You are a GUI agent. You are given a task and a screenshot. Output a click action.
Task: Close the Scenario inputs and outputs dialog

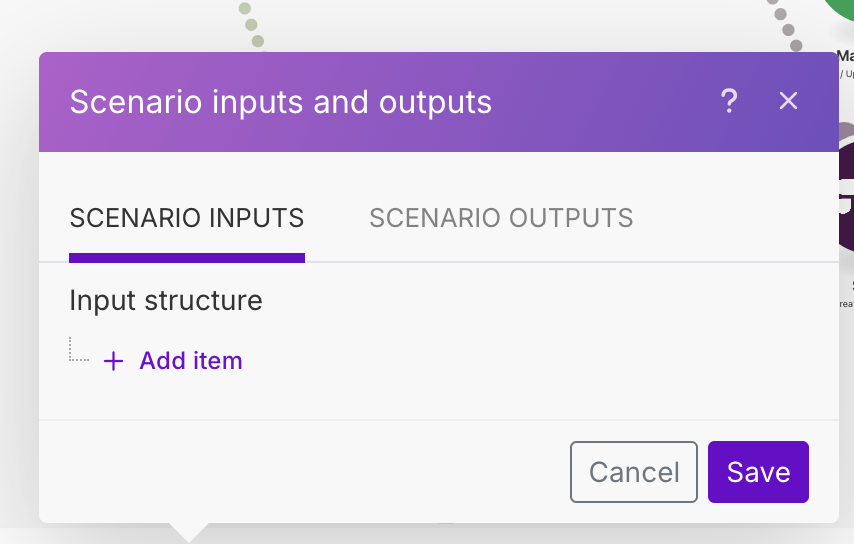[x=788, y=101]
